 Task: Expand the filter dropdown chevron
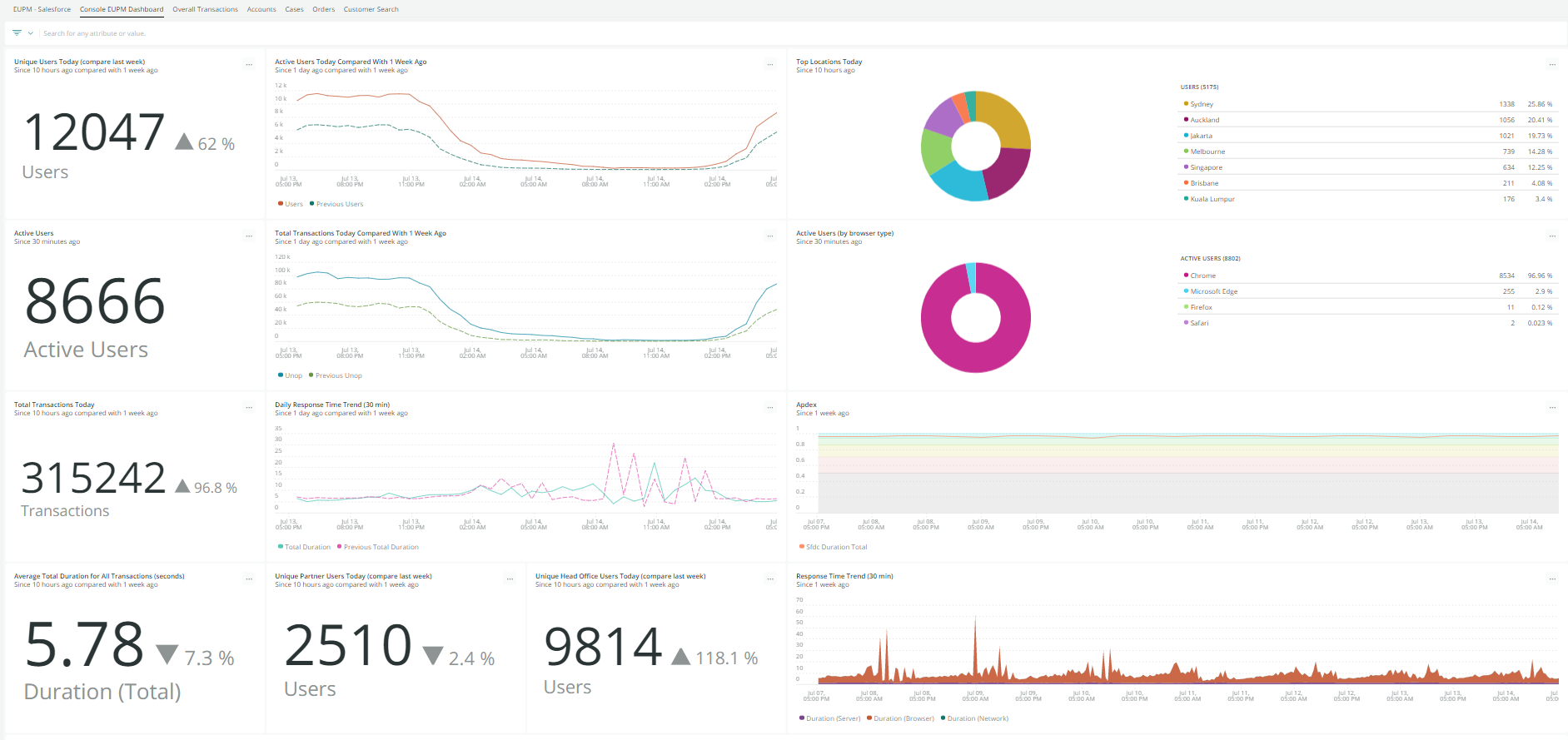pos(31,33)
